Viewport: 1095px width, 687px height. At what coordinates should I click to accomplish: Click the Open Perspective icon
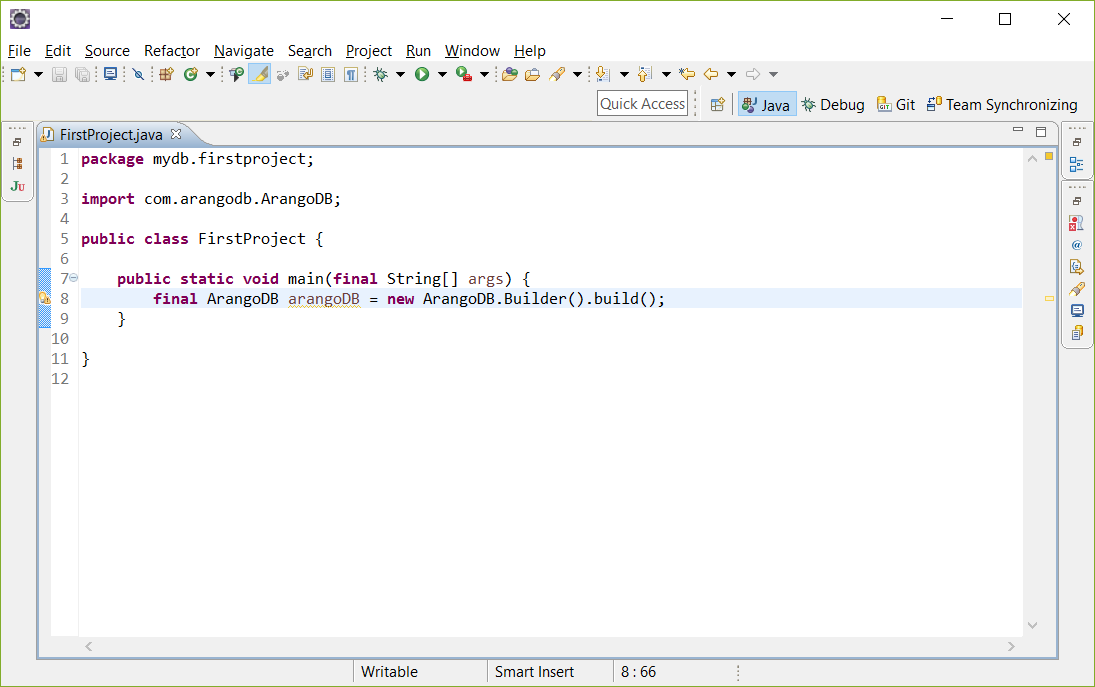pos(717,105)
